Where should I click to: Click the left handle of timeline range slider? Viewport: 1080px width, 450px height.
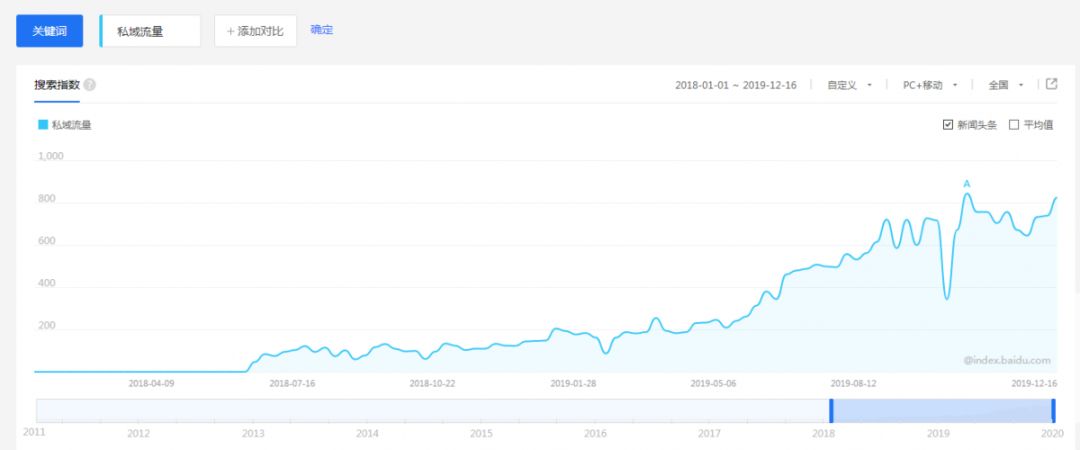coord(830,410)
